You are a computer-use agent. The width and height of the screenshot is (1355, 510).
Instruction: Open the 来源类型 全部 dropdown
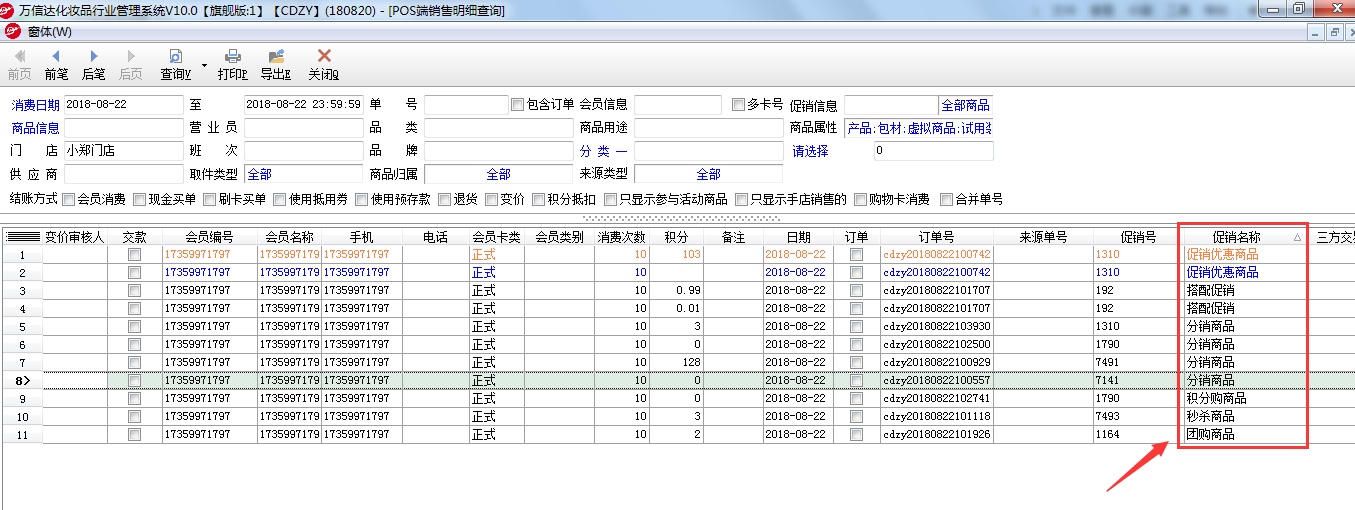708,175
